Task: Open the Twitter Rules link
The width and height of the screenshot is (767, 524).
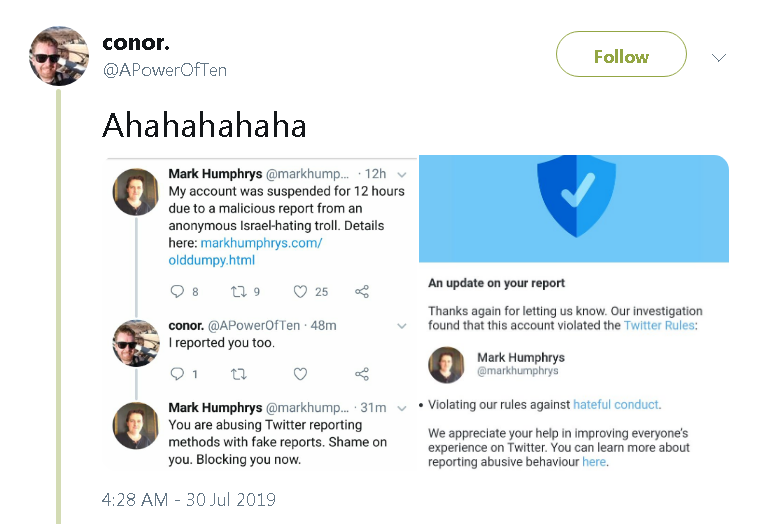Action: pos(660,325)
